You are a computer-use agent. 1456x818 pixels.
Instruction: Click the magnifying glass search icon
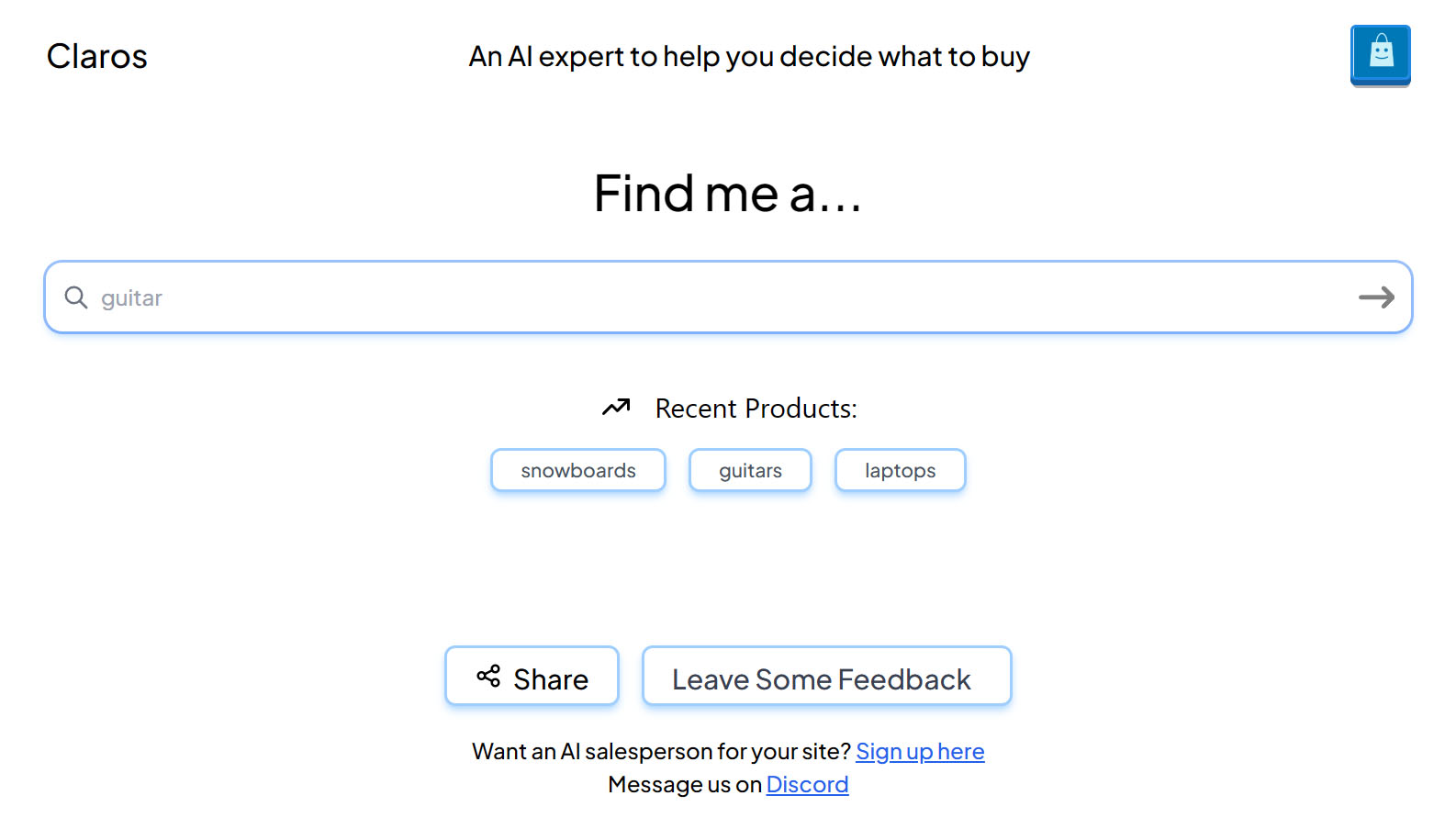76,297
